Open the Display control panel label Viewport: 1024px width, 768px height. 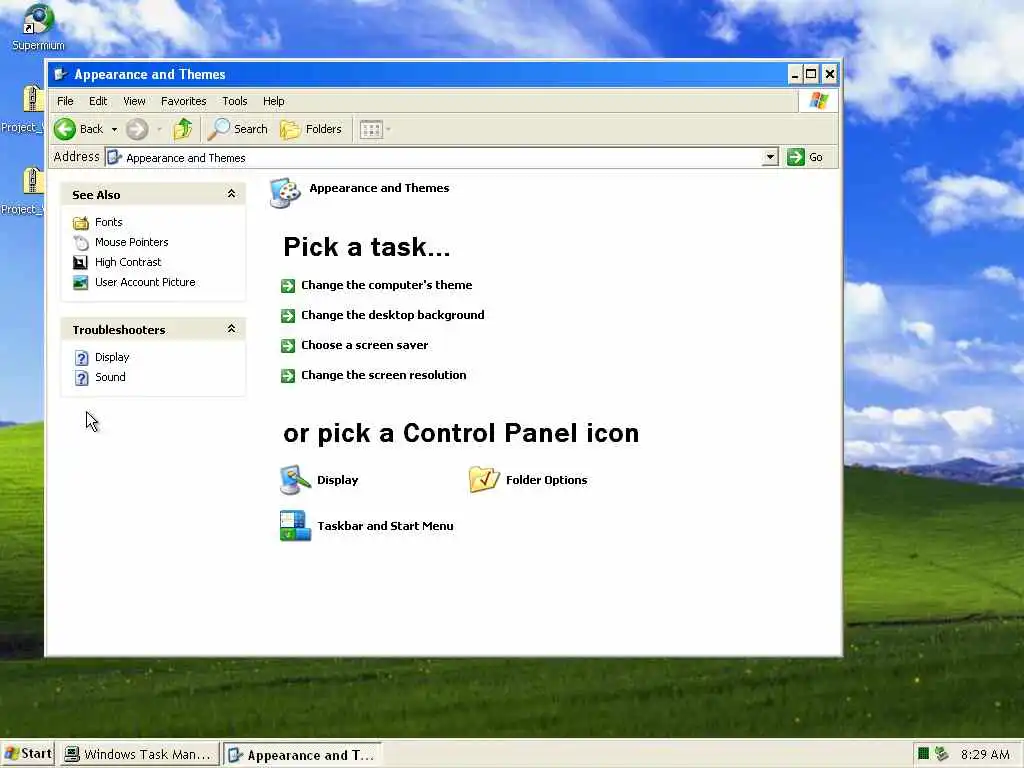[338, 480]
